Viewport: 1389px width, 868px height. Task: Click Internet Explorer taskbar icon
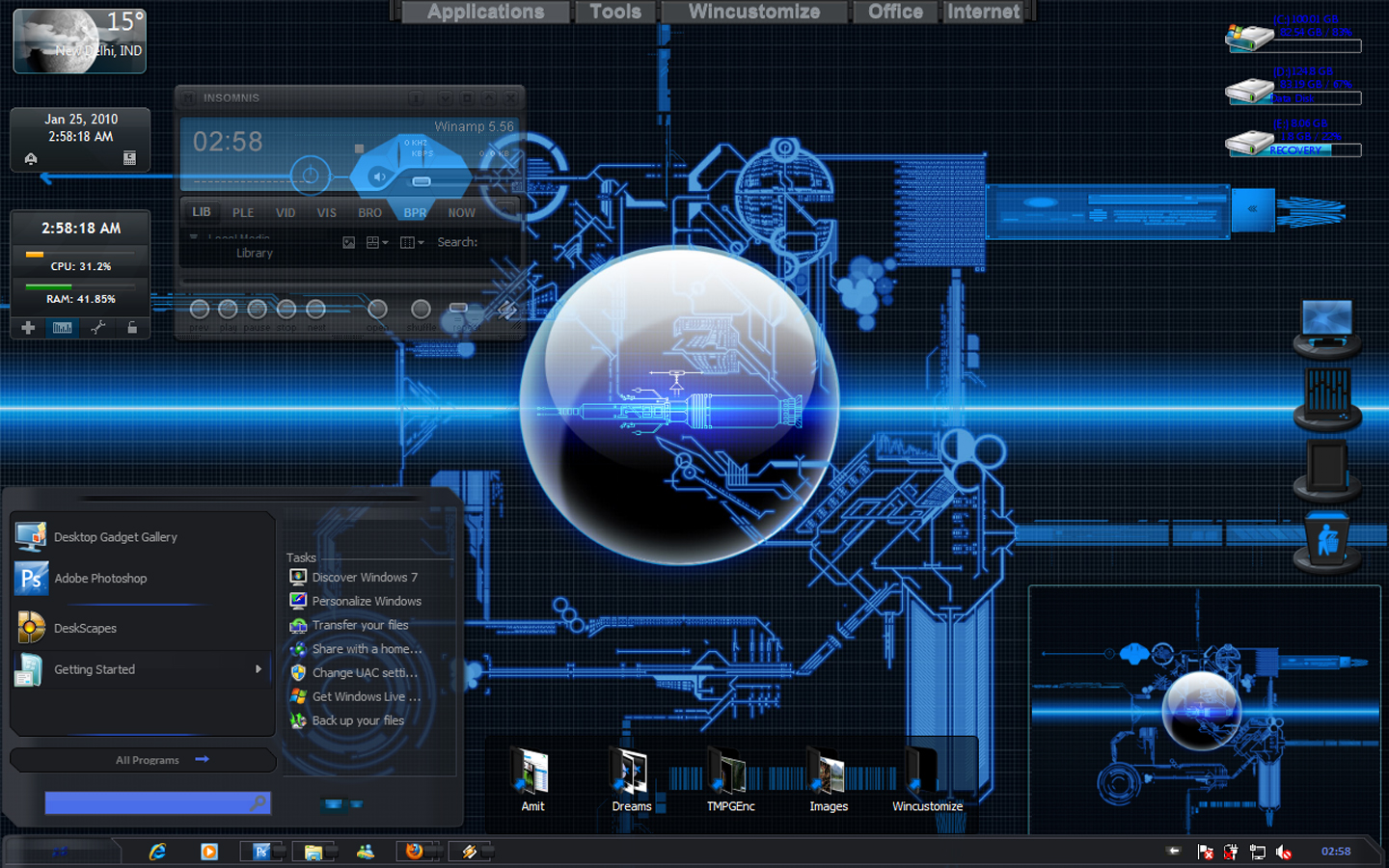(x=157, y=852)
